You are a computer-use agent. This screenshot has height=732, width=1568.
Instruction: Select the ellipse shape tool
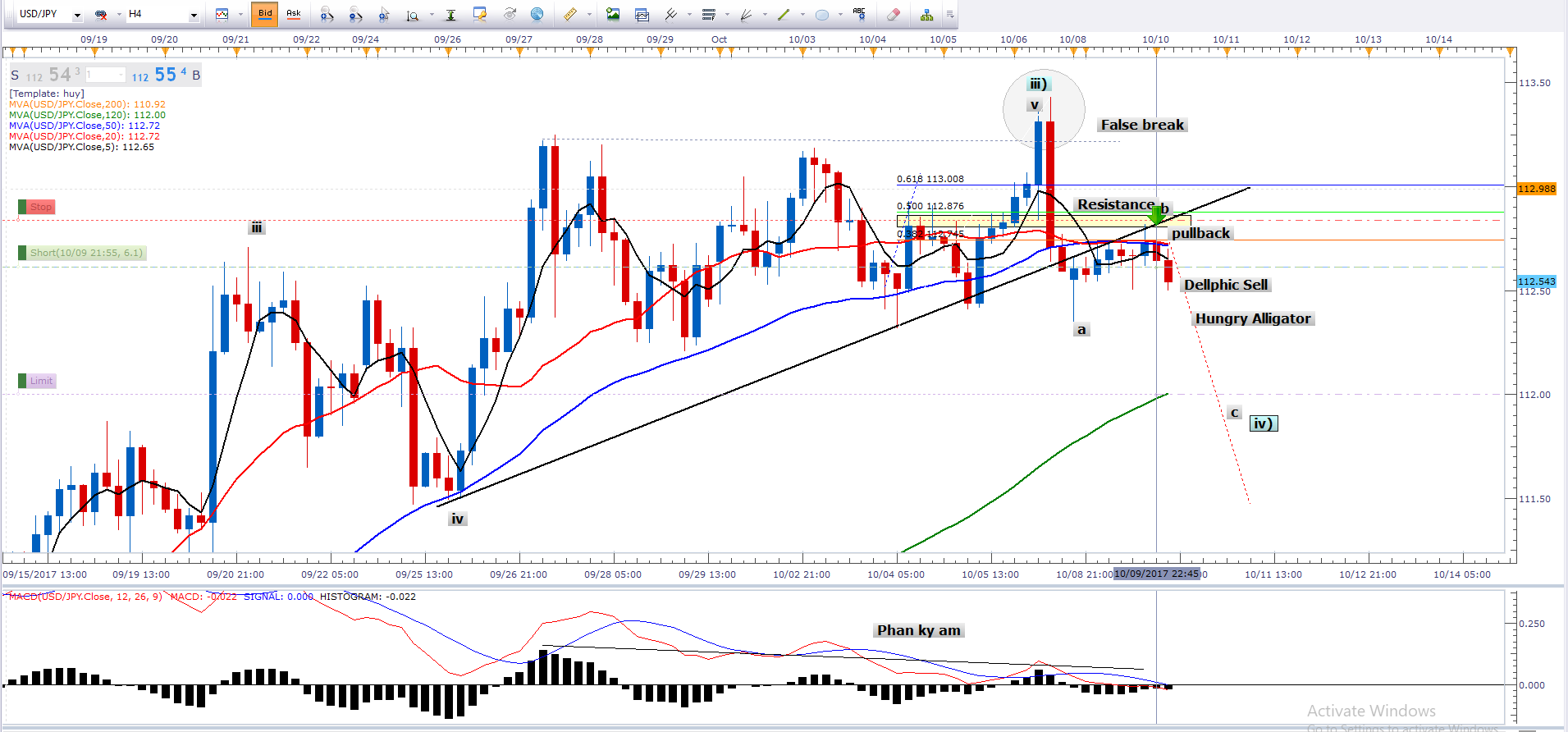(x=821, y=14)
